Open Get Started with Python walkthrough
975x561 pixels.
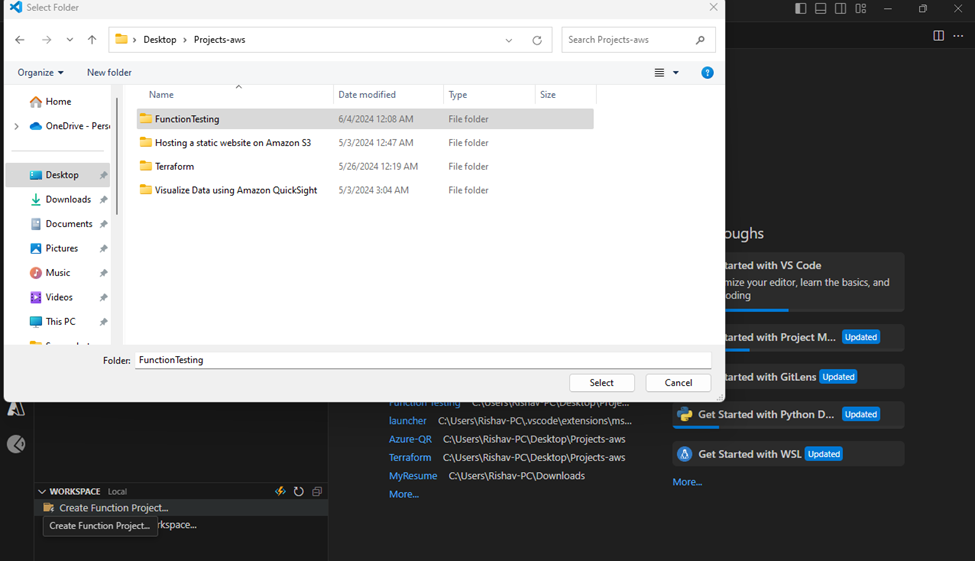pyautogui.click(x=788, y=415)
